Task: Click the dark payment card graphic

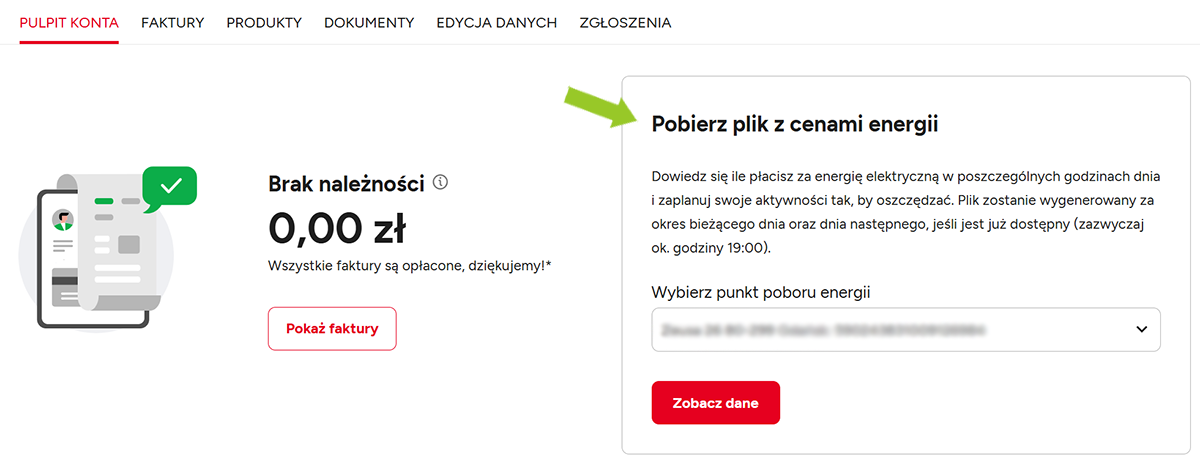Action: 65,283
